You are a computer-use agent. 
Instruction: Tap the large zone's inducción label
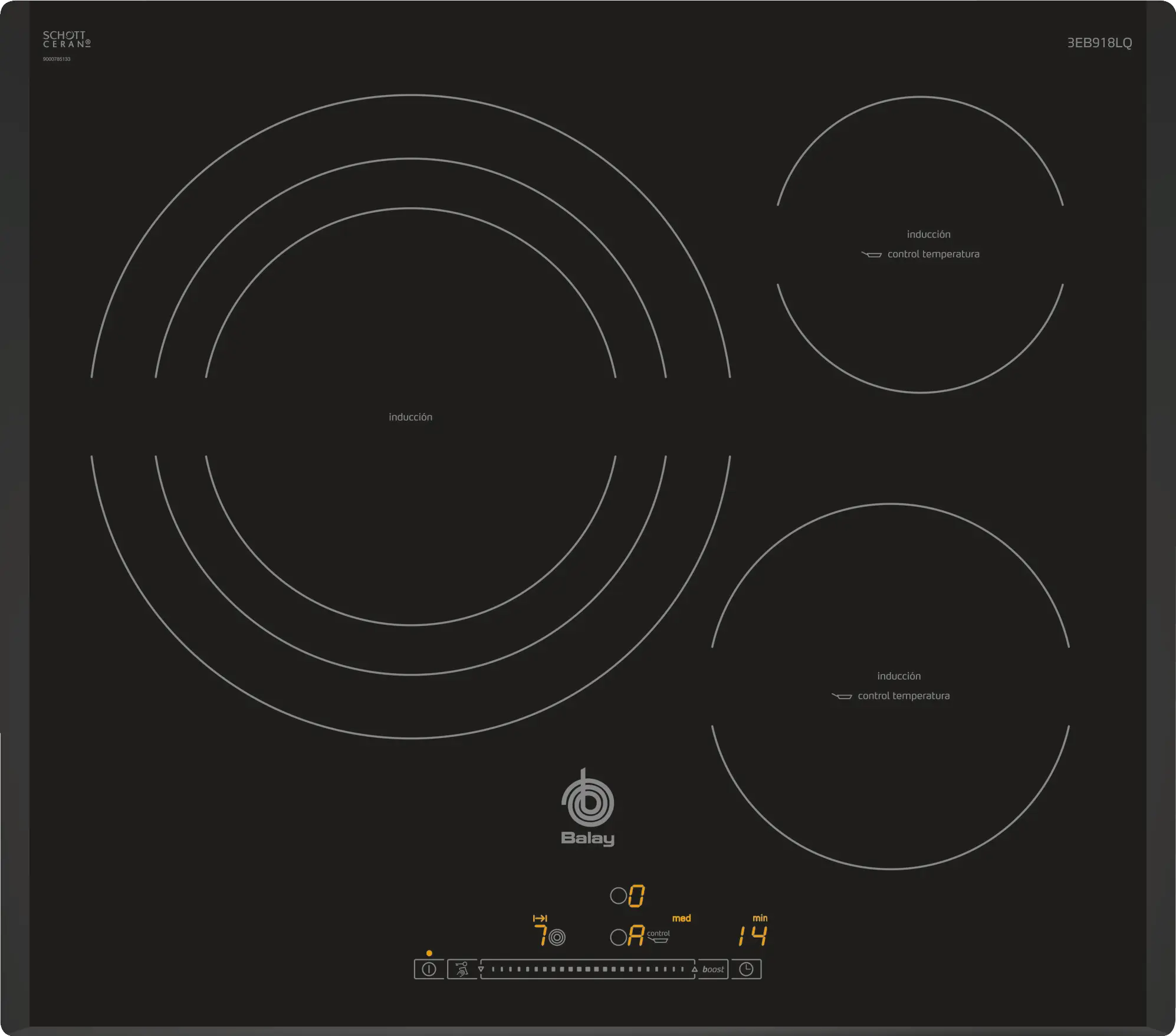pyautogui.click(x=410, y=417)
